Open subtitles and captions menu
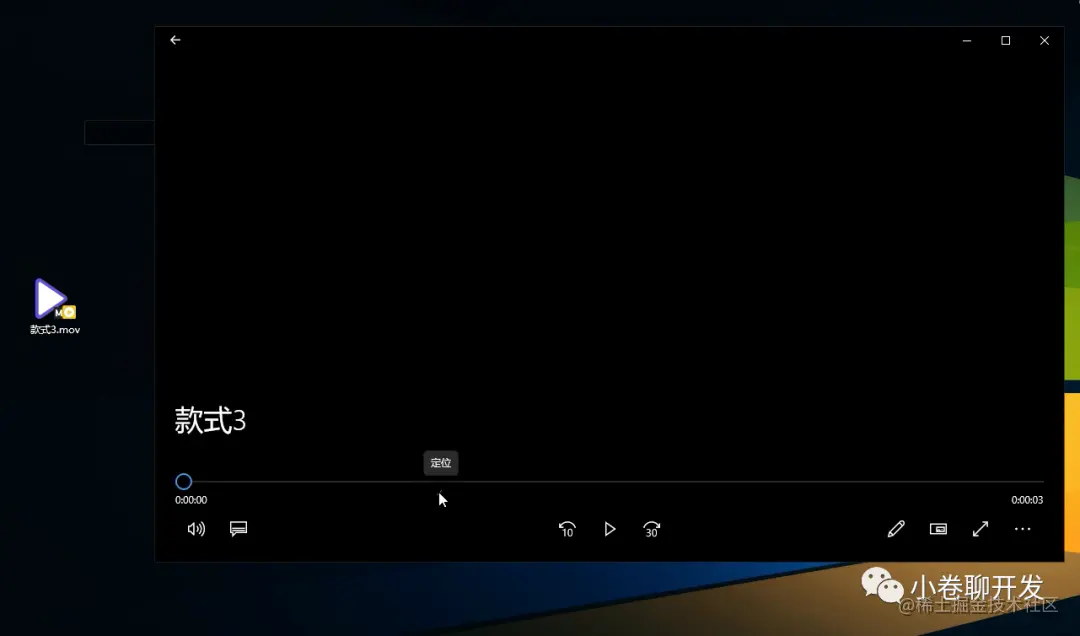Image resolution: width=1080 pixels, height=636 pixels. (238, 529)
